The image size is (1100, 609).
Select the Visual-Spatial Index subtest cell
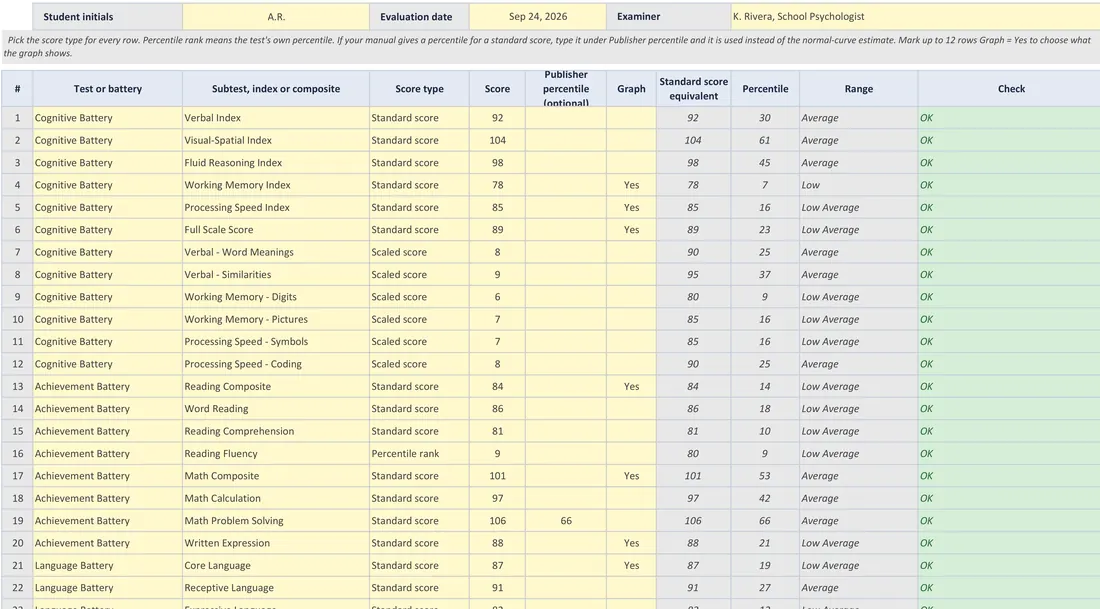pyautogui.click(x=276, y=140)
